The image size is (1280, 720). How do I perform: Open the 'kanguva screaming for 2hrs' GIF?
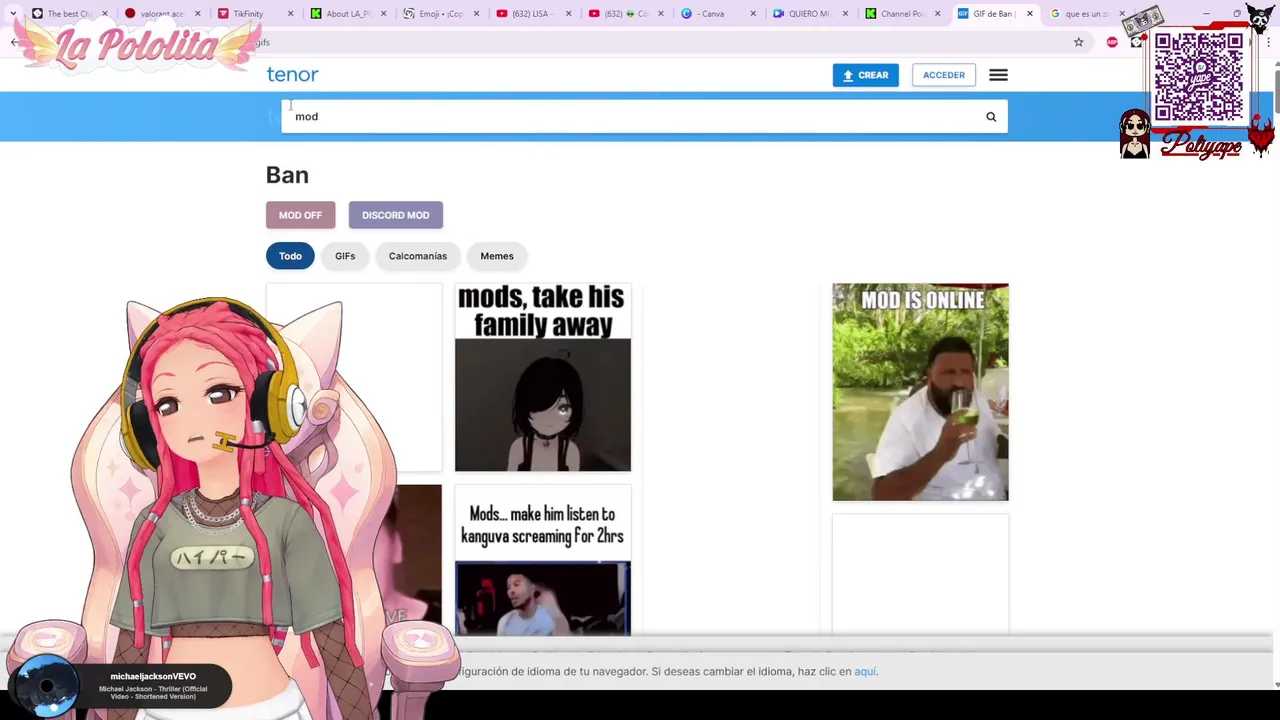click(x=543, y=561)
